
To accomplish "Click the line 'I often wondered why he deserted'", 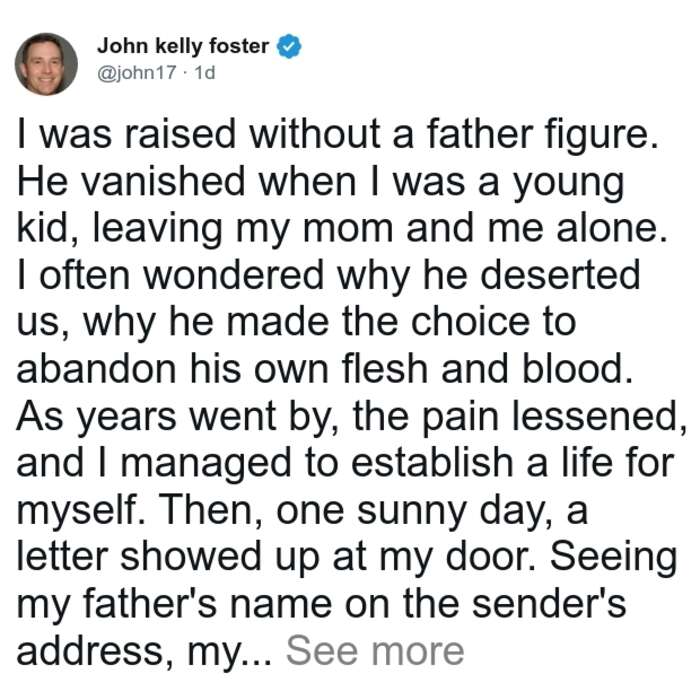I will coord(329,275).
